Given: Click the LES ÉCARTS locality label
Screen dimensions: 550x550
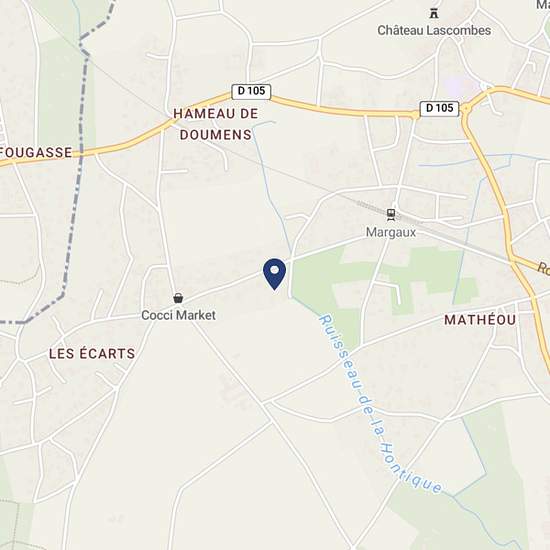Looking at the screenshot, I should click(x=92, y=353).
